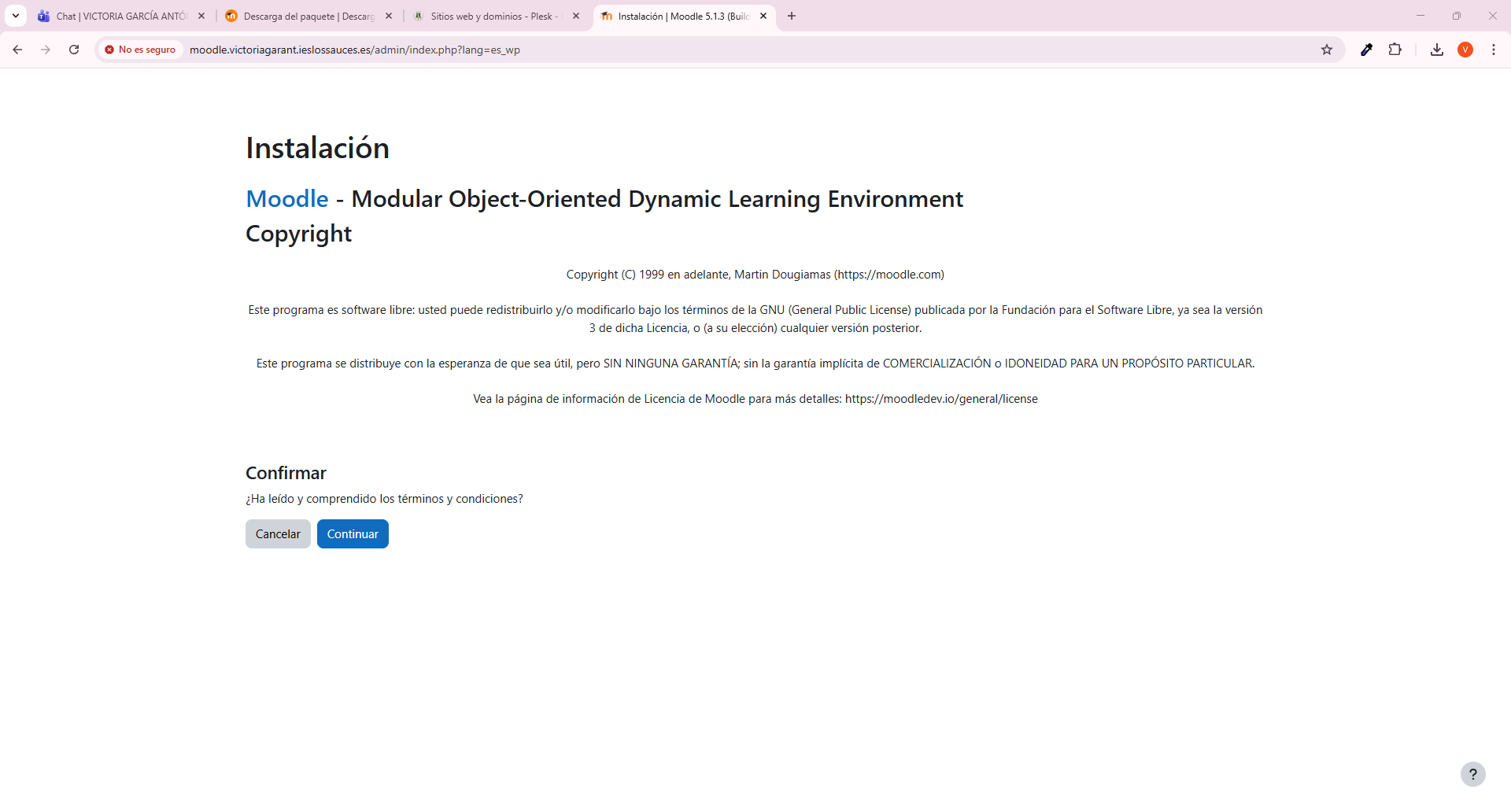Viewport: 1511px width, 812px height.
Task: Click the Martin Dougiamas copyright line
Action: coord(755,275)
